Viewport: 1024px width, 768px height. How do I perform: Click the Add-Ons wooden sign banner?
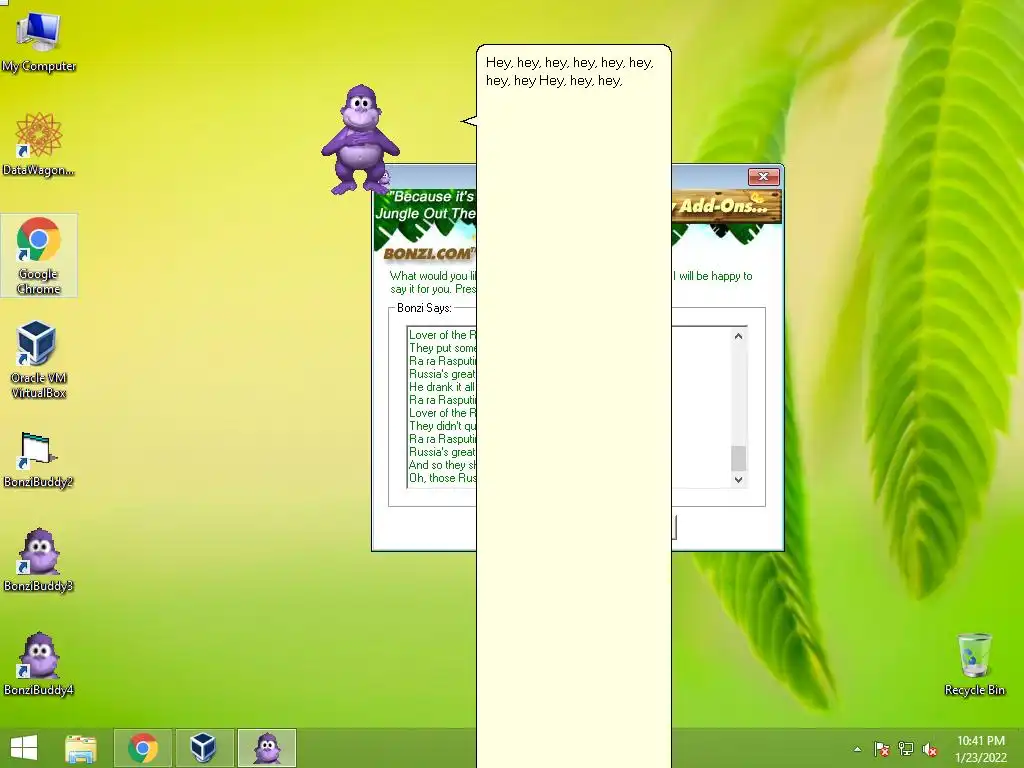point(726,206)
